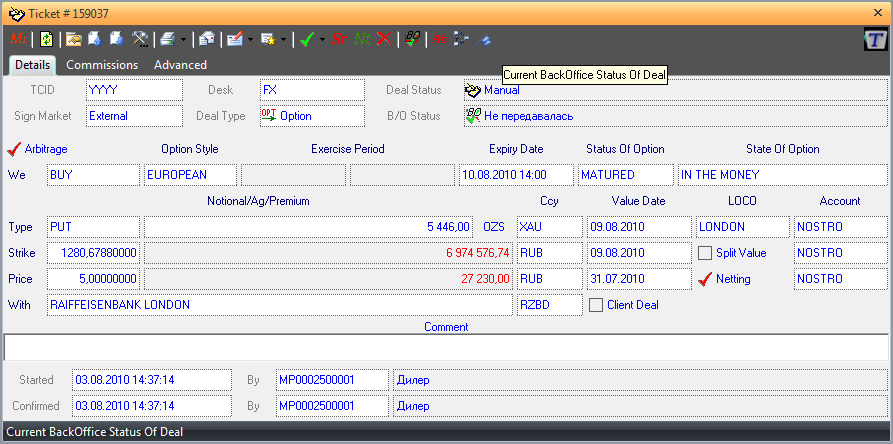Click the red Ab toolbar icon
Screen dimensions: 893x444
[440, 39]
